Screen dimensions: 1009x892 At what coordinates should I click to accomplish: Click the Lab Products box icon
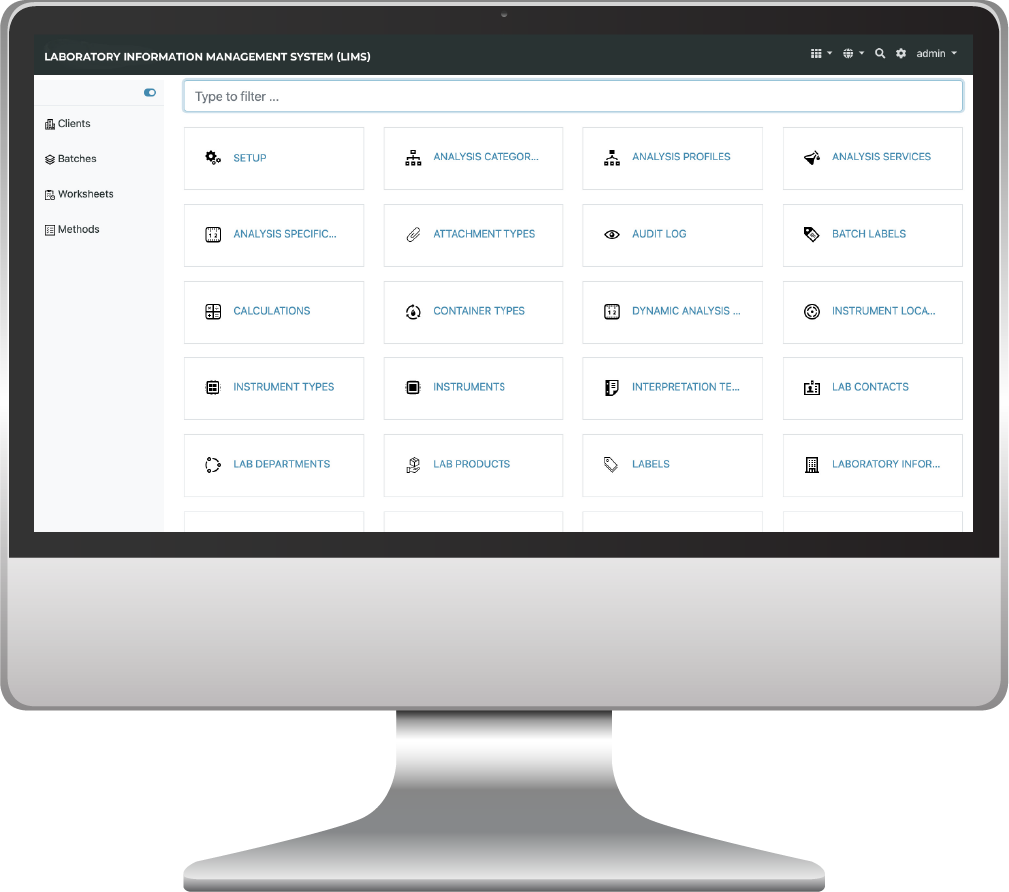[413, 465]
